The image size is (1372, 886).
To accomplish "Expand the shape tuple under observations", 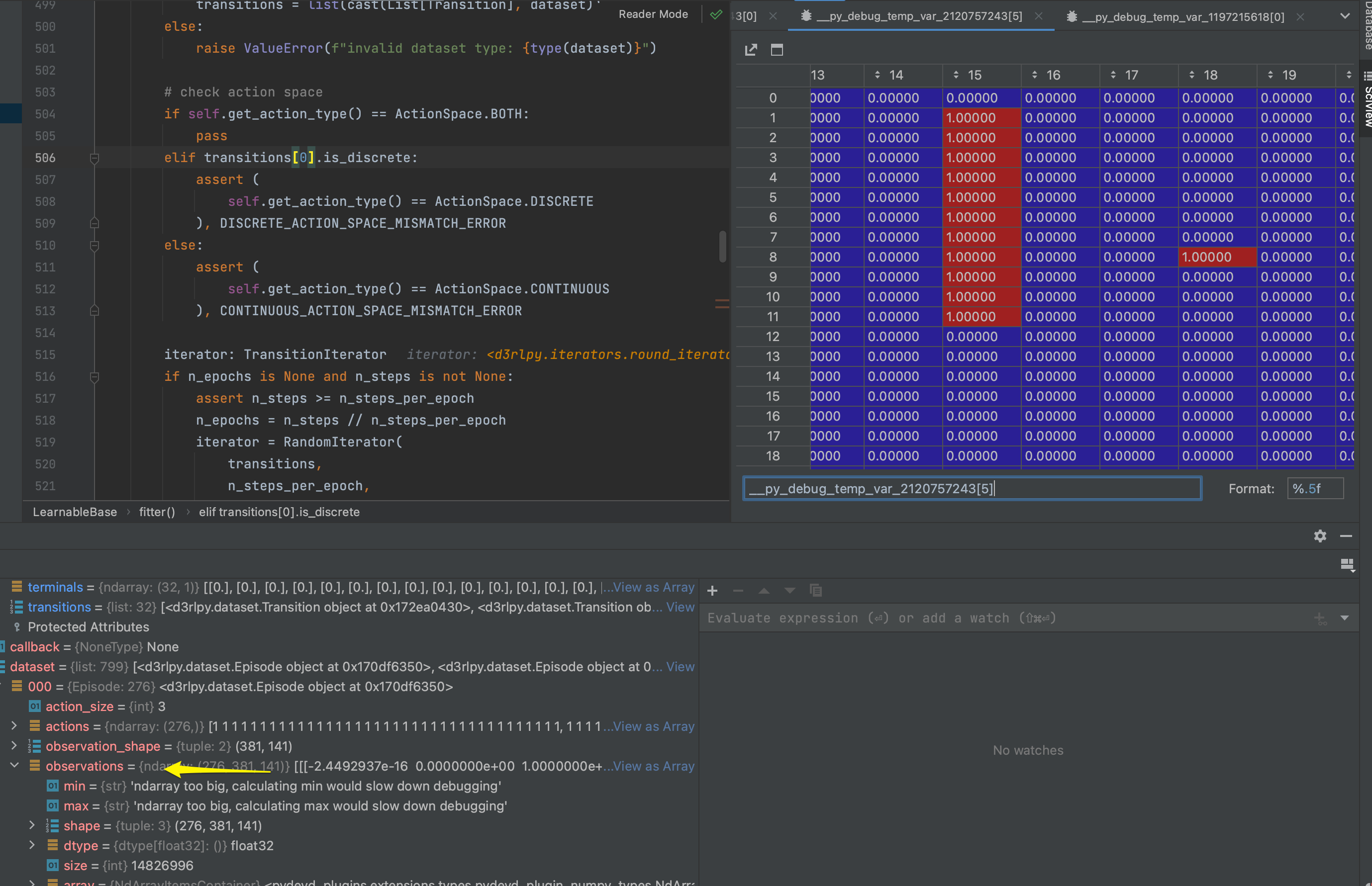I will (32, 825).
